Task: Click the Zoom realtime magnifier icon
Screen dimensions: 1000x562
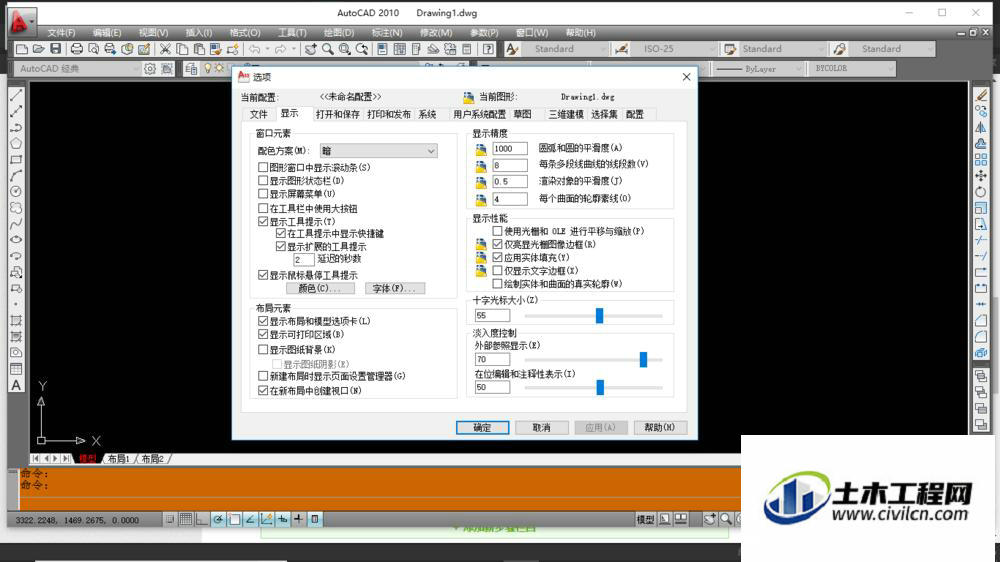Action: (328, 49)
